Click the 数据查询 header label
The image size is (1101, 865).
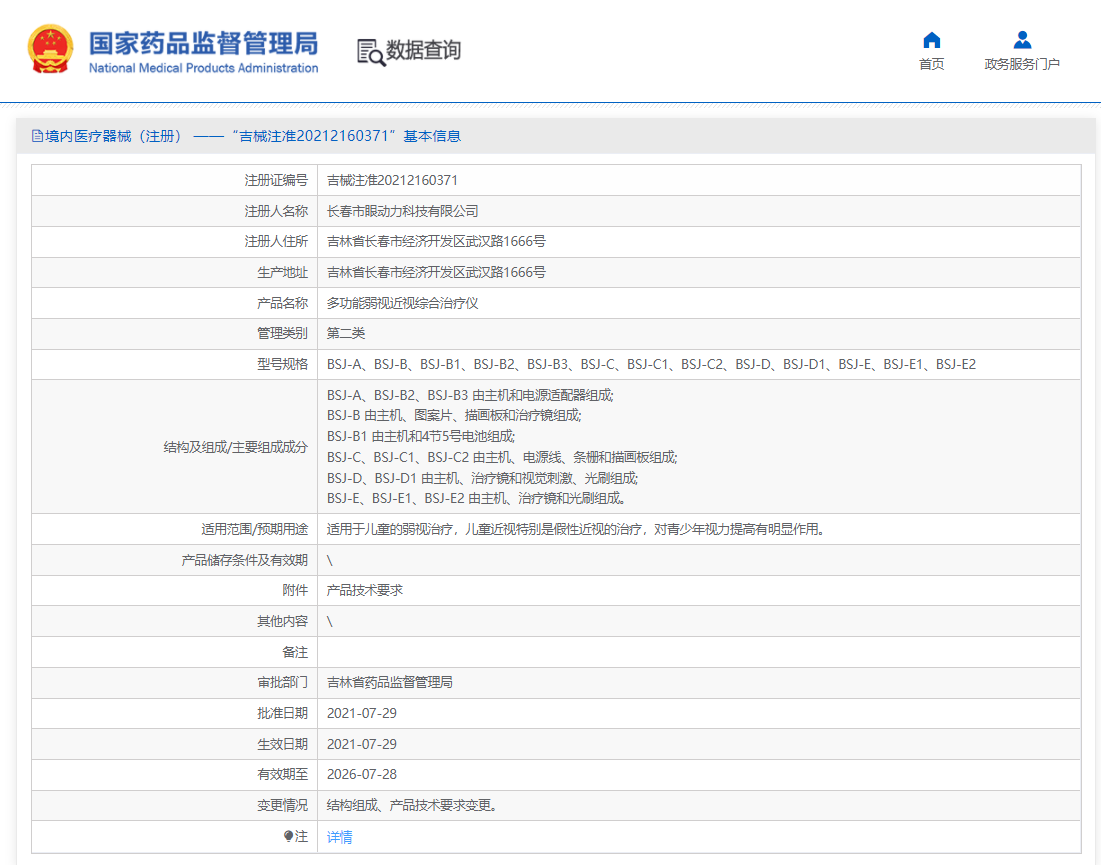(x=423, y=51)
